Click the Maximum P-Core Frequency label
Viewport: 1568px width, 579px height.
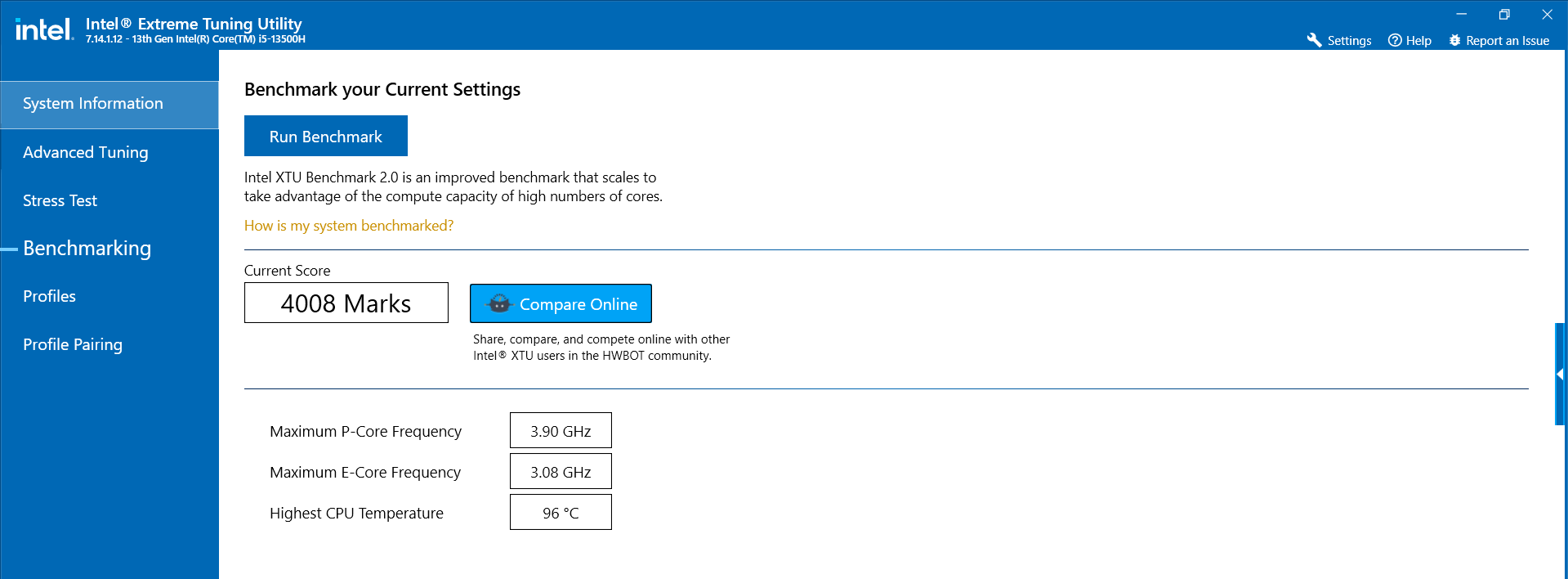[365, 431]
